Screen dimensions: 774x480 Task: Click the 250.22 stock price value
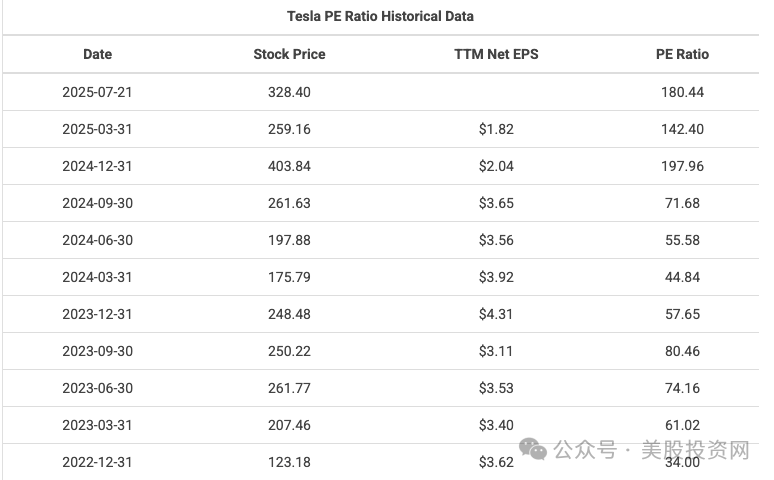click(289, 352)
